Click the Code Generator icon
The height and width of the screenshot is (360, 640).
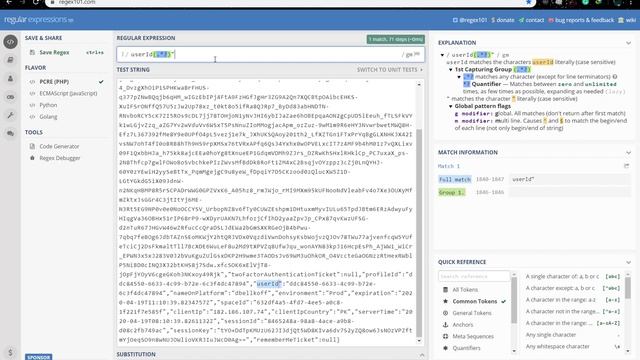(x=32, y=146)
